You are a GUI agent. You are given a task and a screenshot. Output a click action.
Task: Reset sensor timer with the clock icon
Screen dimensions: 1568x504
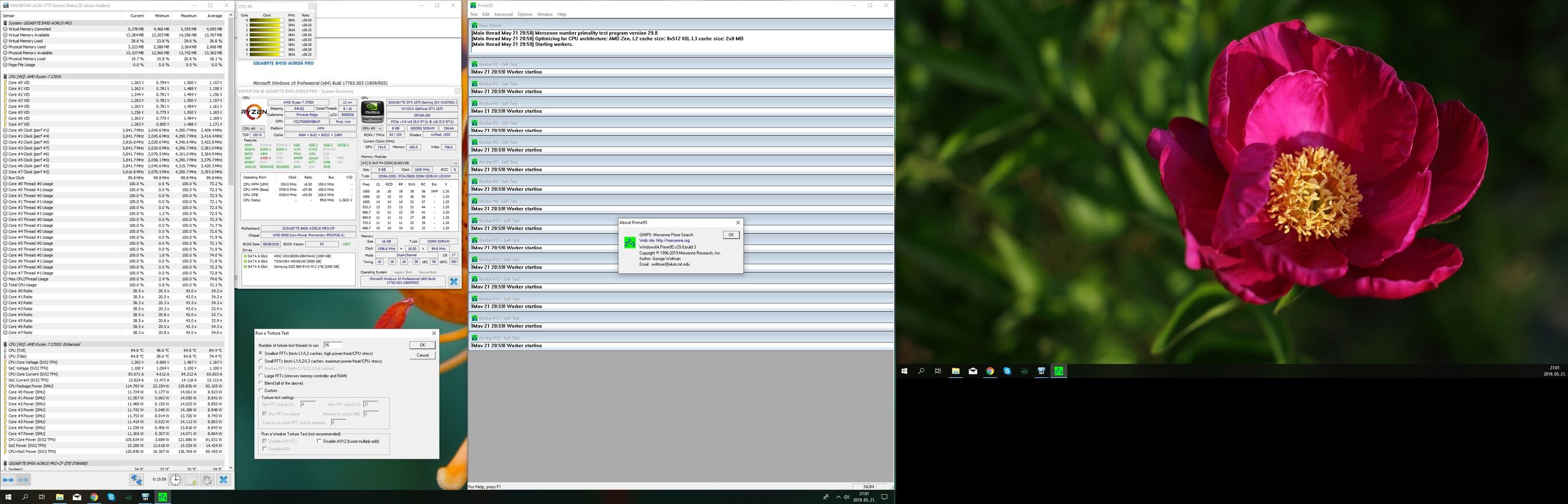tap(175, 479)
